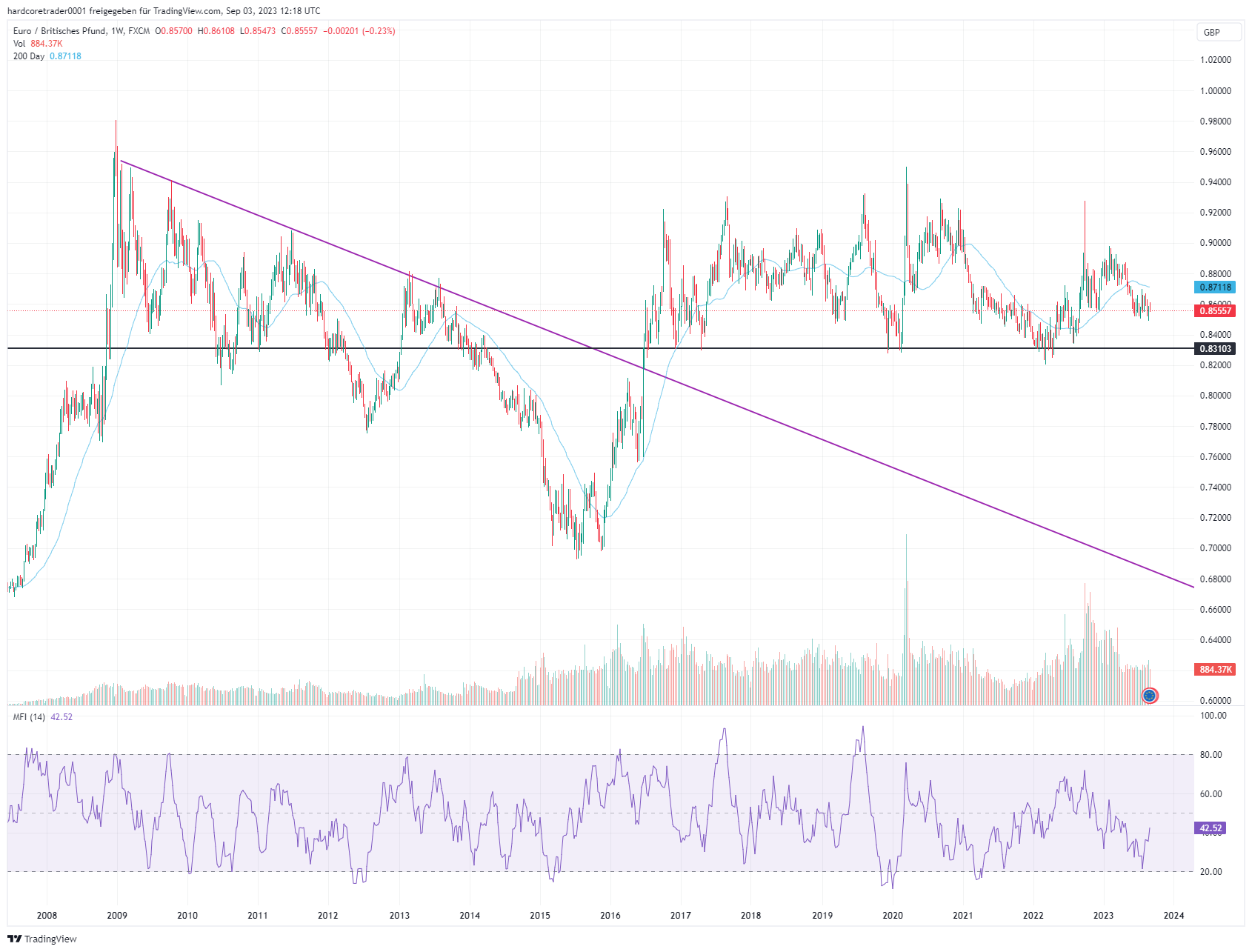Click the 2020 label on time axis
This screenshot has width=1252, height=952.
click(x=893, y=916)
